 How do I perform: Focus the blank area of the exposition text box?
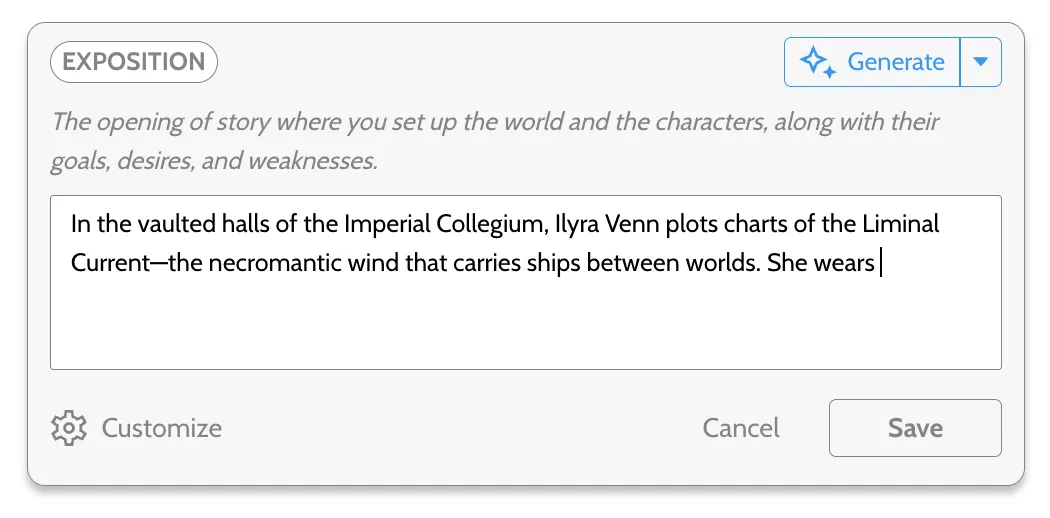525,325
